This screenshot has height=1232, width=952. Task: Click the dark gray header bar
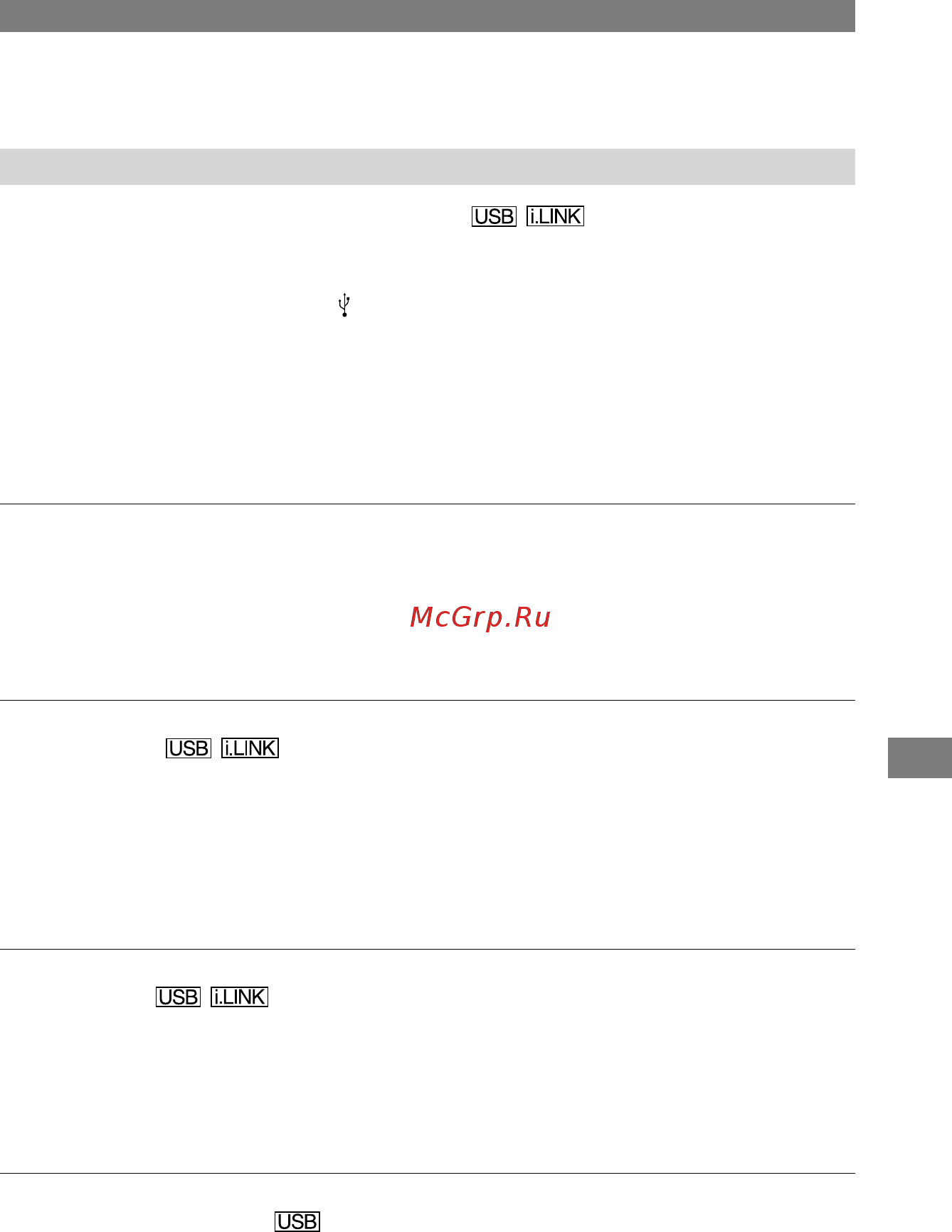coord(427,16)
